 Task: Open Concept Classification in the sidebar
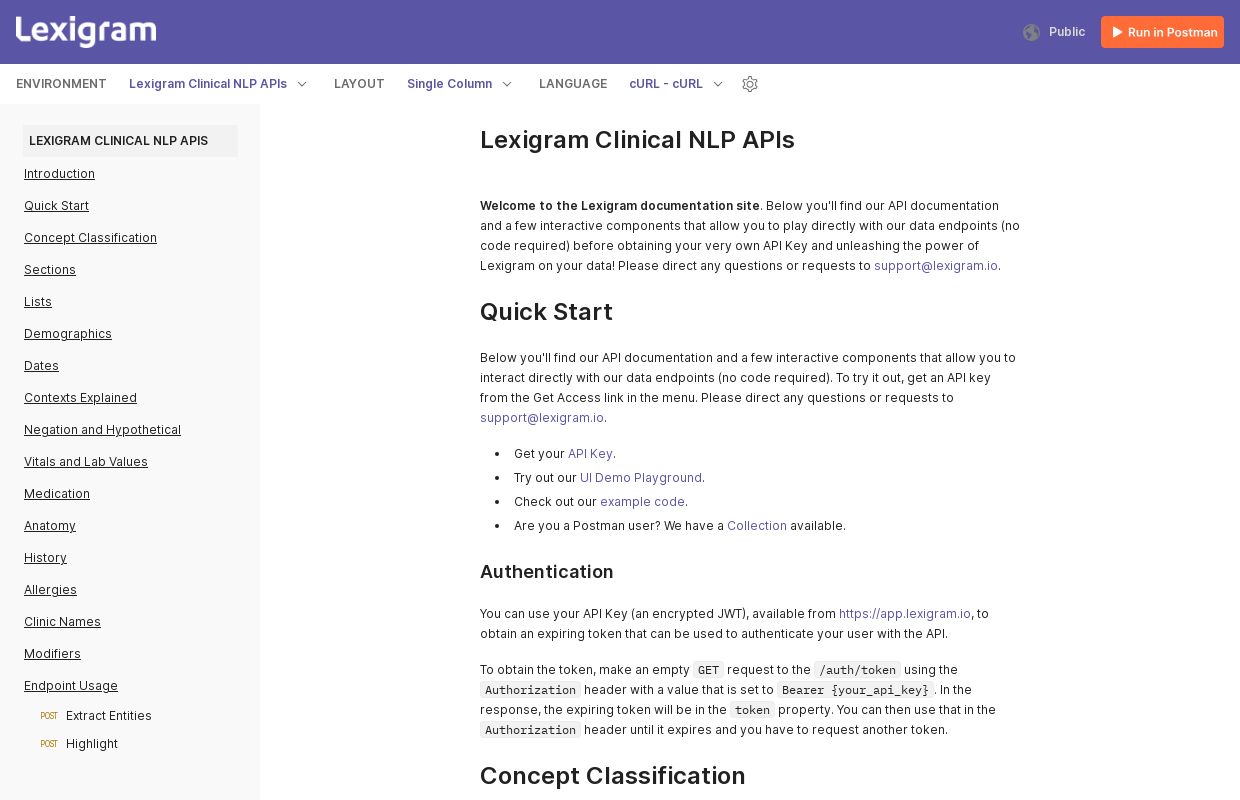(x=90, y=238)
